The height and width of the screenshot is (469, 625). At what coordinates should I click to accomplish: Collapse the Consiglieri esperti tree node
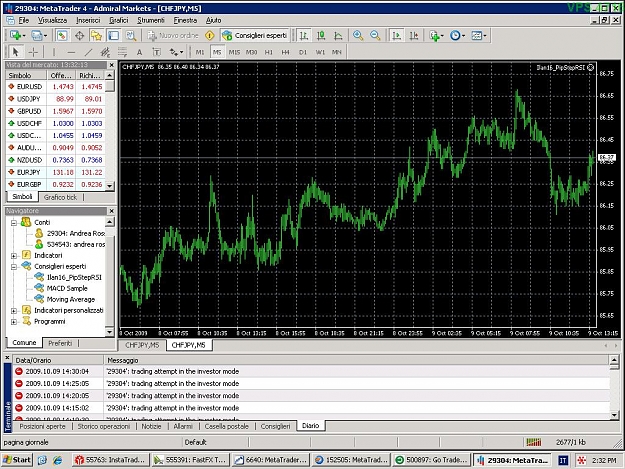(x=14, y=267)
